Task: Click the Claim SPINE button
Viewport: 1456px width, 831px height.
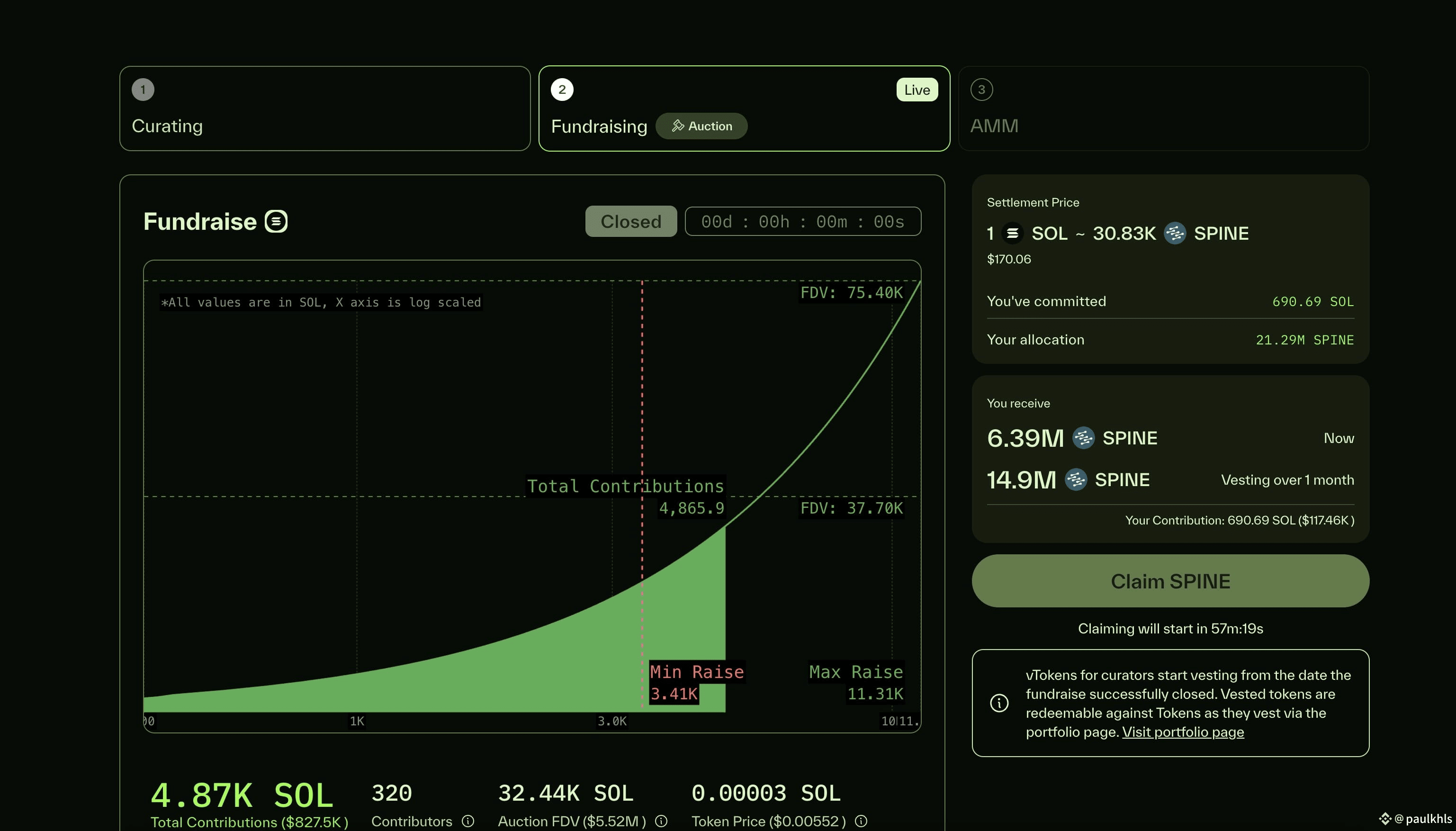Action: (x=1170, y=581)
